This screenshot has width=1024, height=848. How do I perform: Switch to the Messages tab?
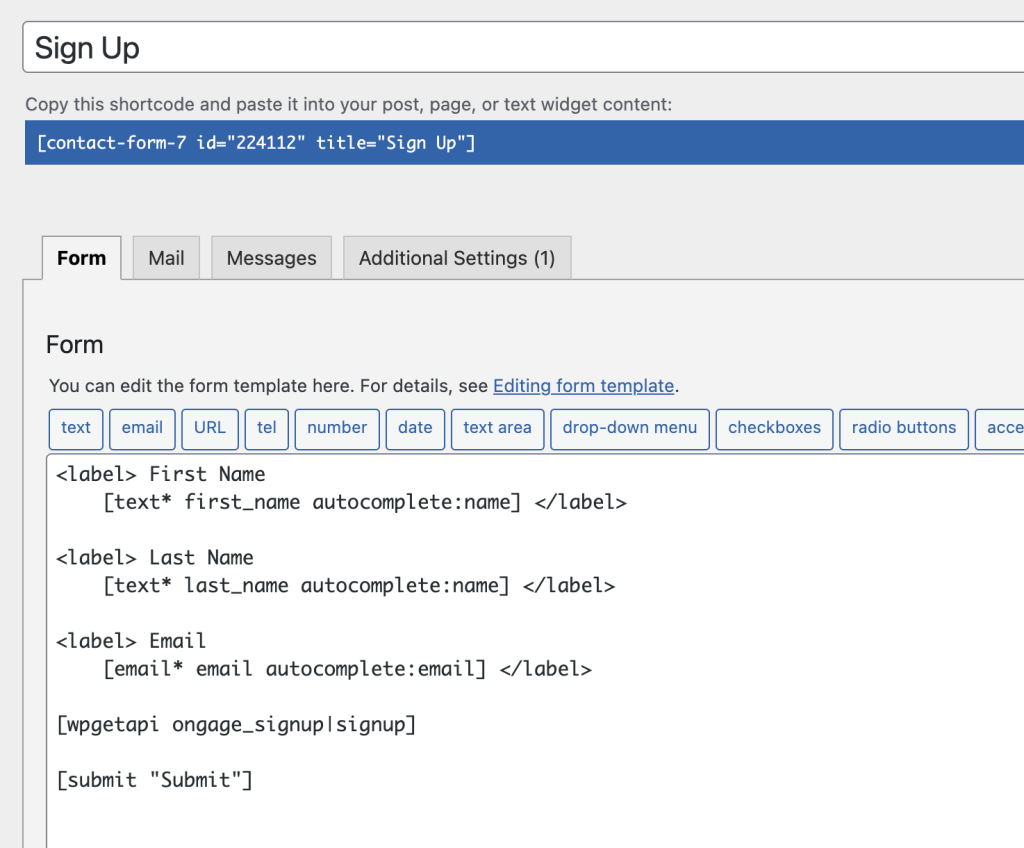[x=271, y=257]
